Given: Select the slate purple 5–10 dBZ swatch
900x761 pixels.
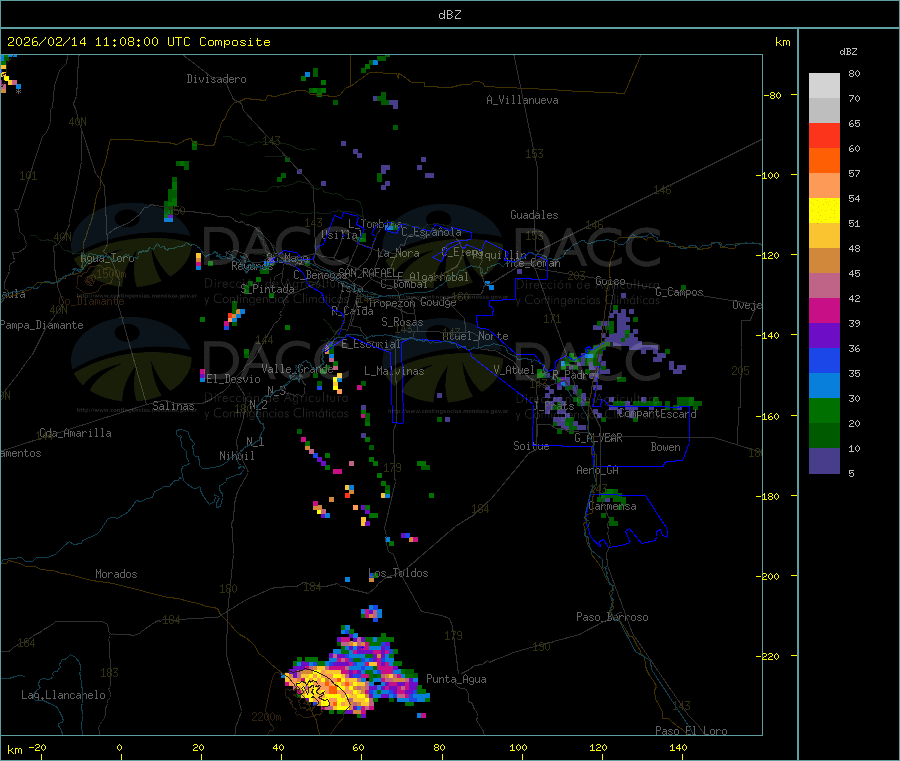Looking at the screenshot, I should point(824,461).
